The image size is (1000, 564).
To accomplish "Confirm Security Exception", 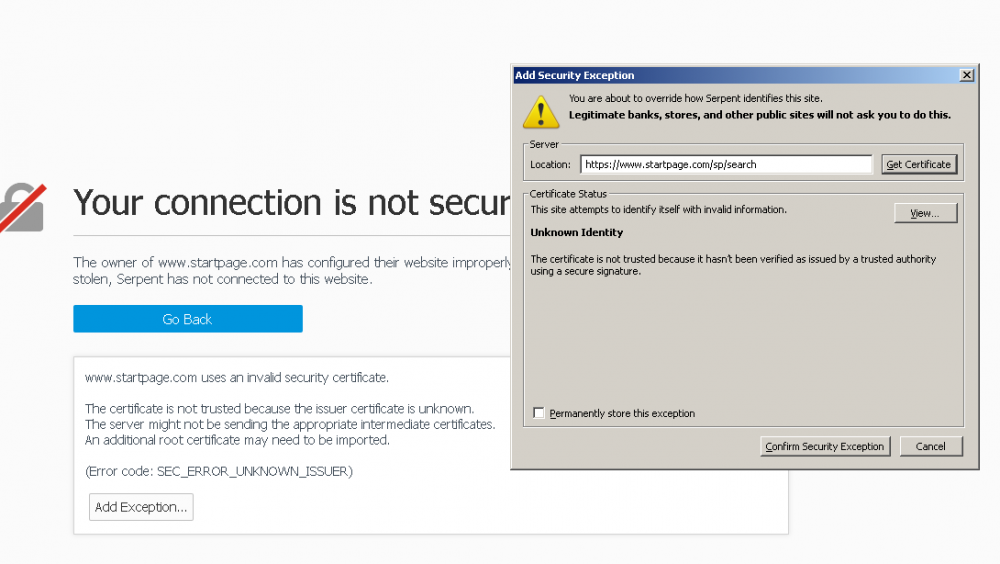I will coord(824,446).
